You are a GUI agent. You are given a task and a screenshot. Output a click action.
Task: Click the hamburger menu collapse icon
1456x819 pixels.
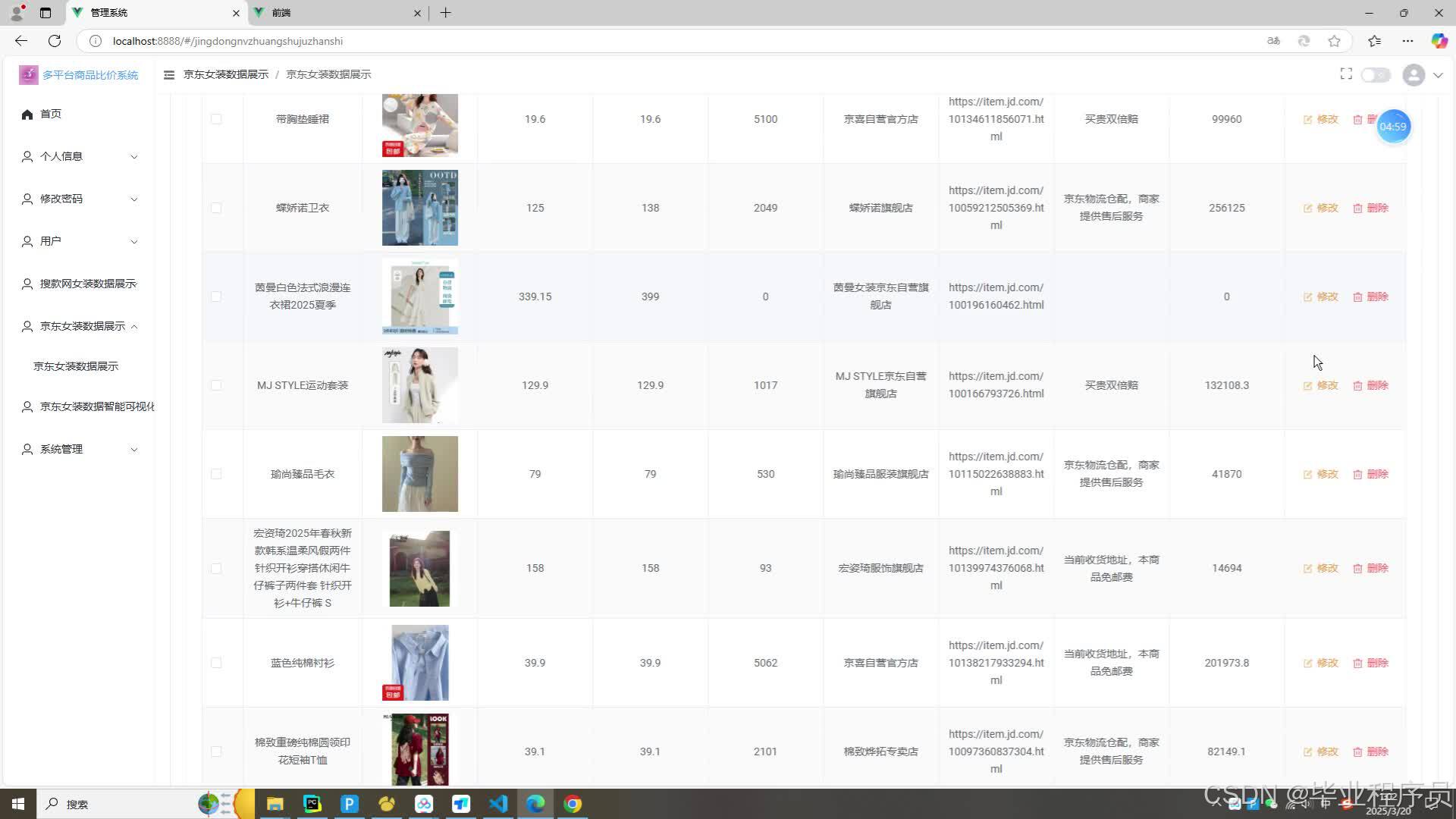coord(169,74)
